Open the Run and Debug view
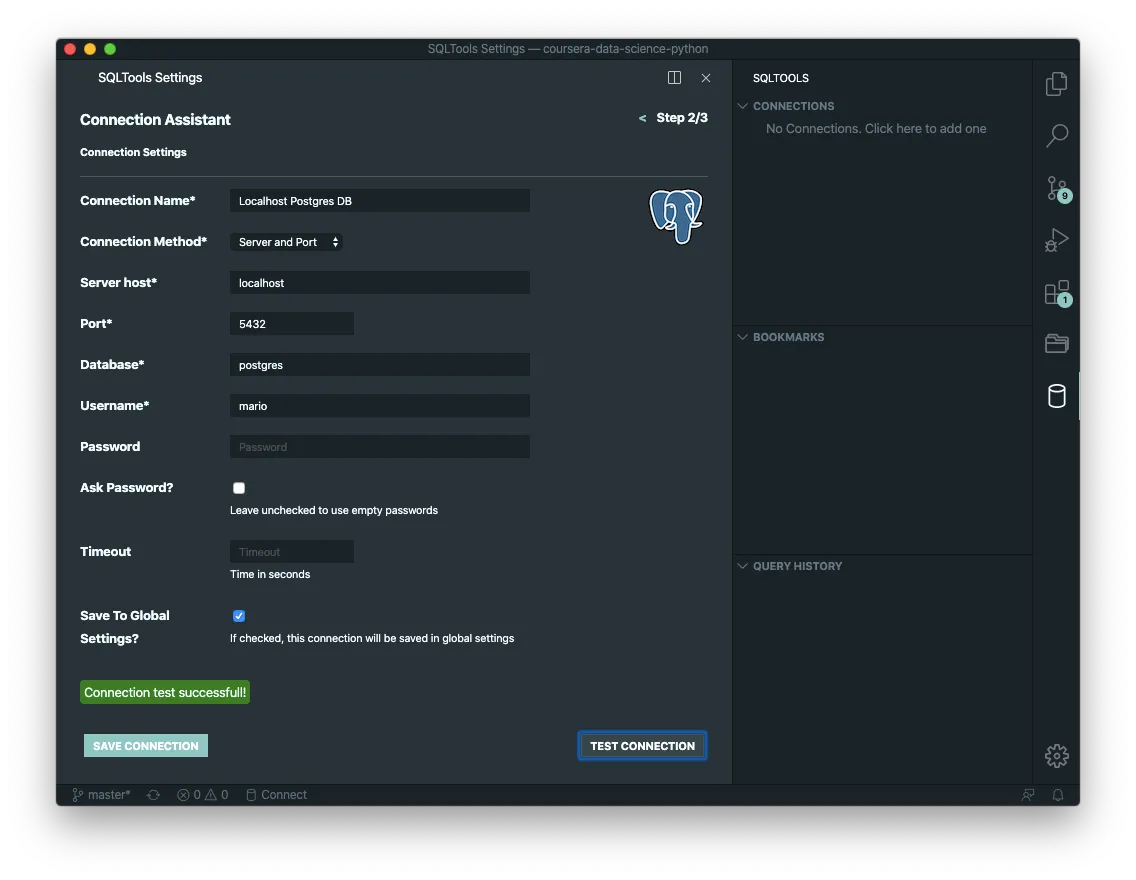This screenshot has height=880, width=1136. [1056, 240]
